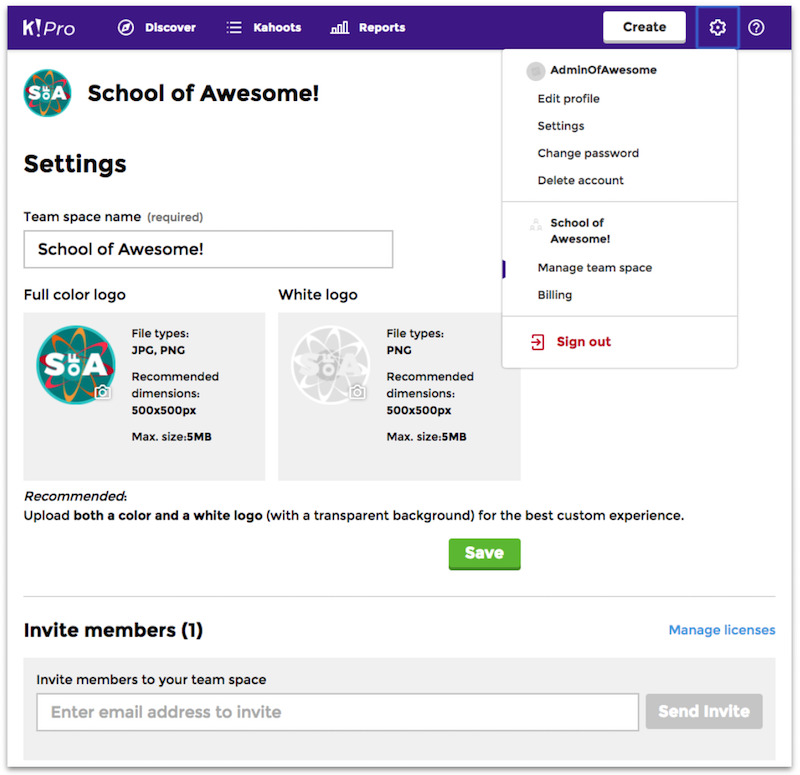
Task: Click the Kahoot K! Pro logo
Action: (48, 28)
